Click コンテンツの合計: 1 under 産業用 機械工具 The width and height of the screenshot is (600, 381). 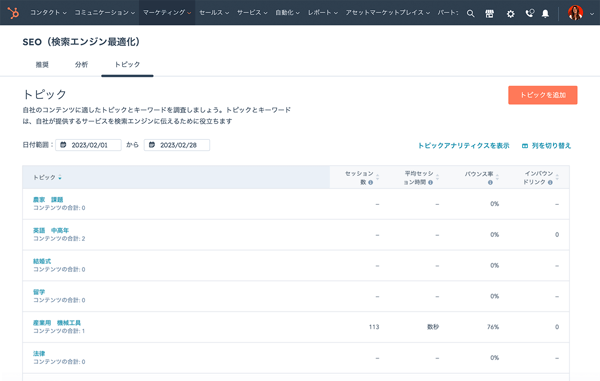(x=59, y=331)
